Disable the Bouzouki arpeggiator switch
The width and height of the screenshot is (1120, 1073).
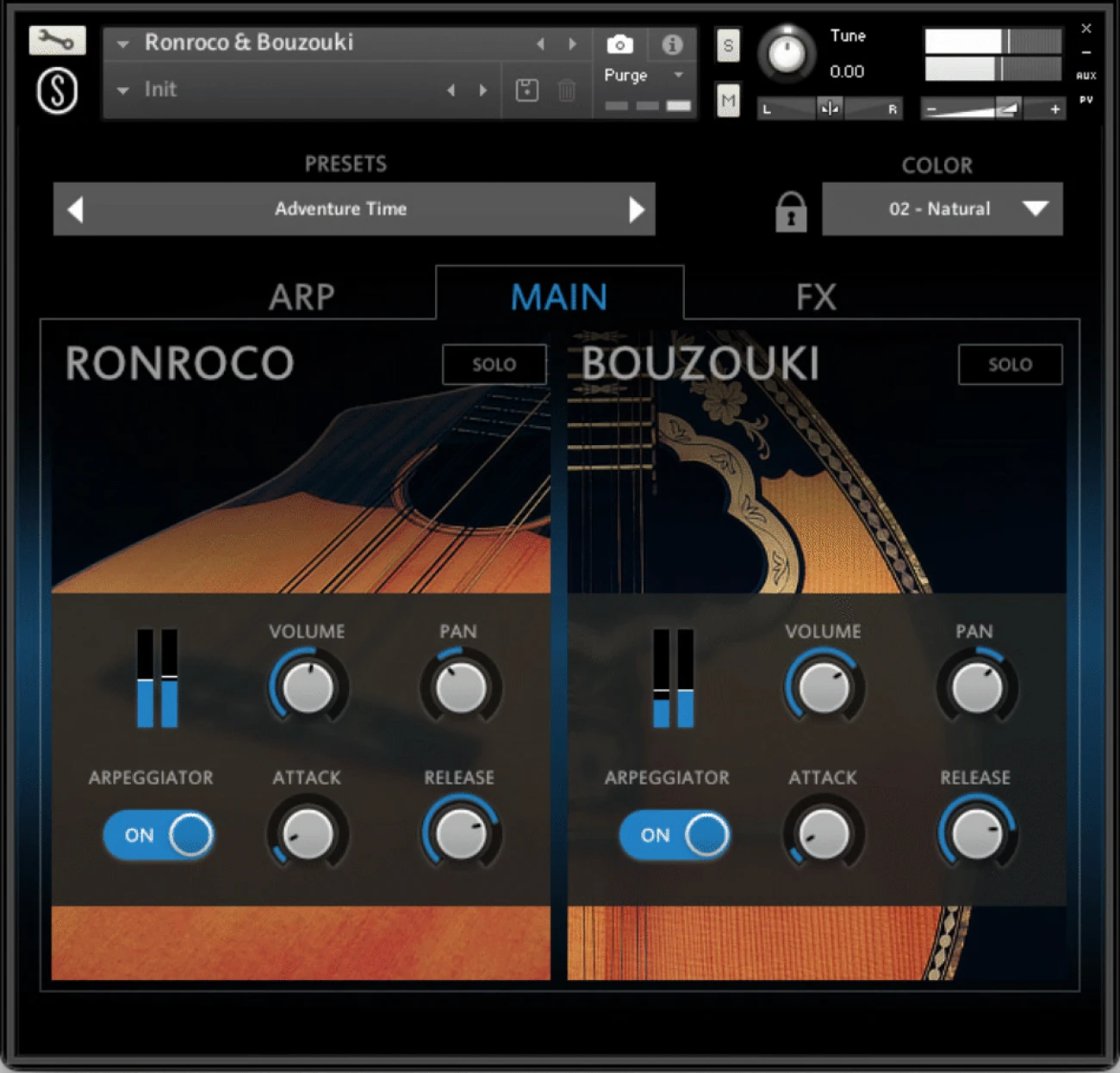(674, 834)
